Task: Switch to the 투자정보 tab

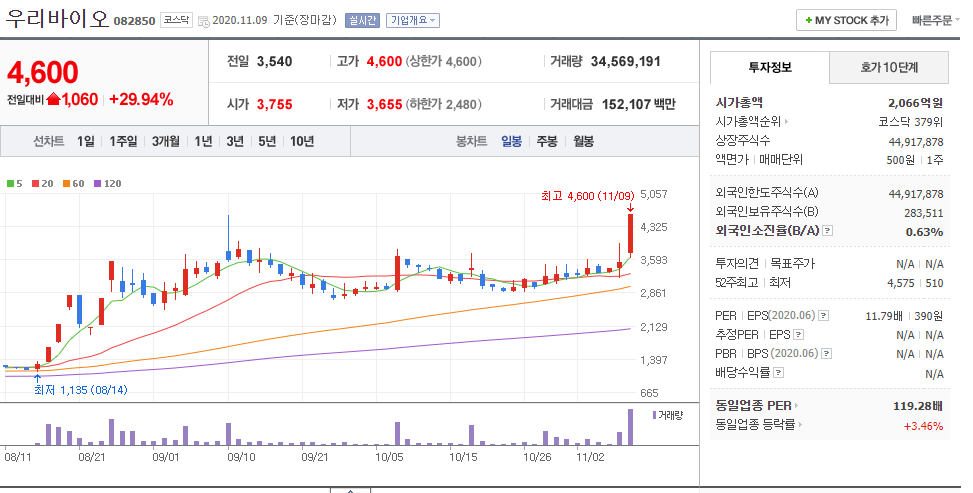Action: (x=769, y=67)
